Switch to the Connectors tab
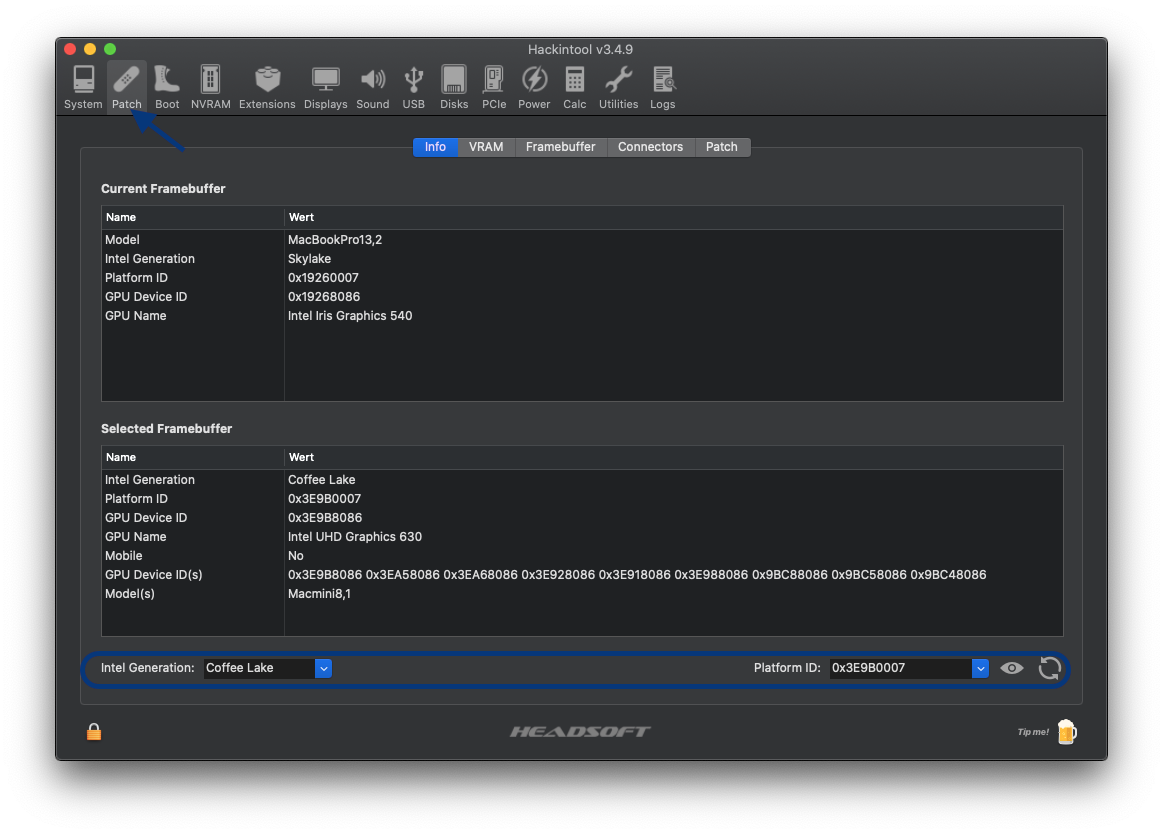The width and height of the screenshot is (1163, 834). pyautogui.click(x=650, y=147)
